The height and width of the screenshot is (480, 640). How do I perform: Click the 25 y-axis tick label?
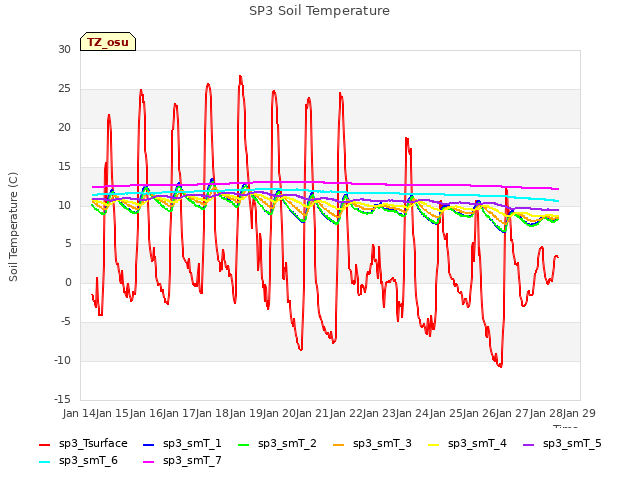click(64, 89)
